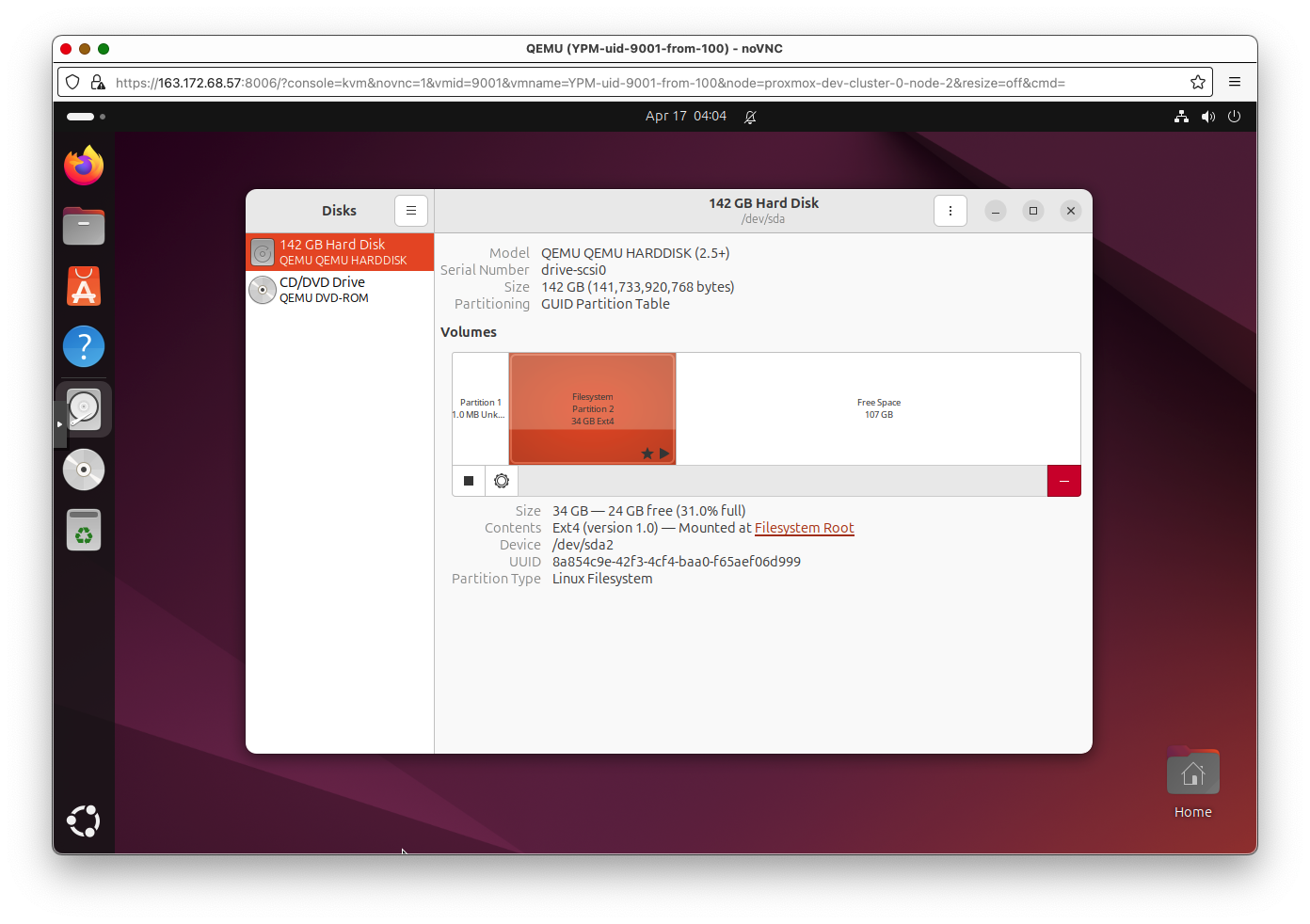Screen dimensions: 1310x924
Task: Show applications via Ubuntu logo button
Action: pyautogui.click(x=84, y=820)
